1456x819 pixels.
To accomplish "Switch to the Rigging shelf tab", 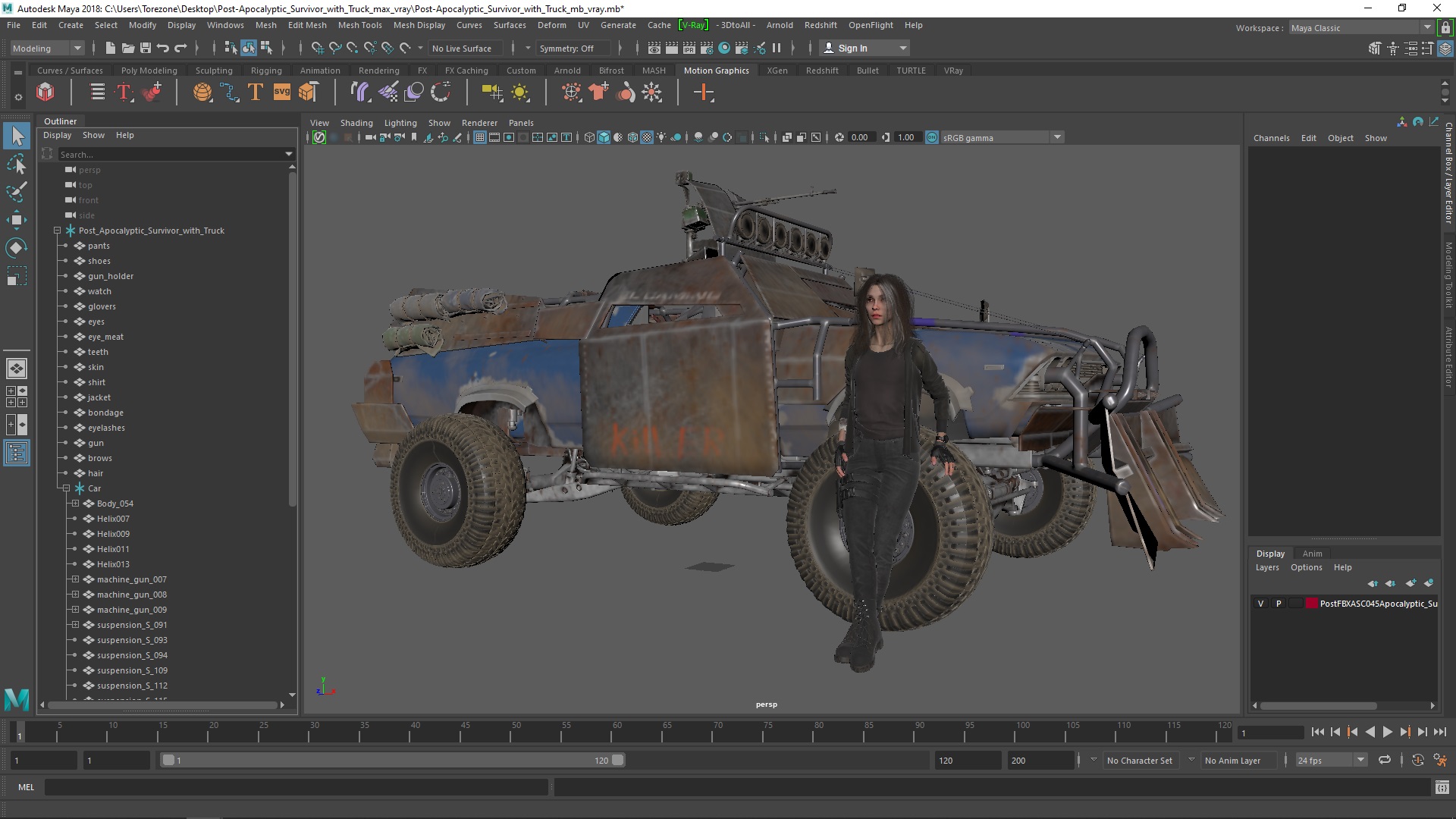I will (x=266, y=71).
